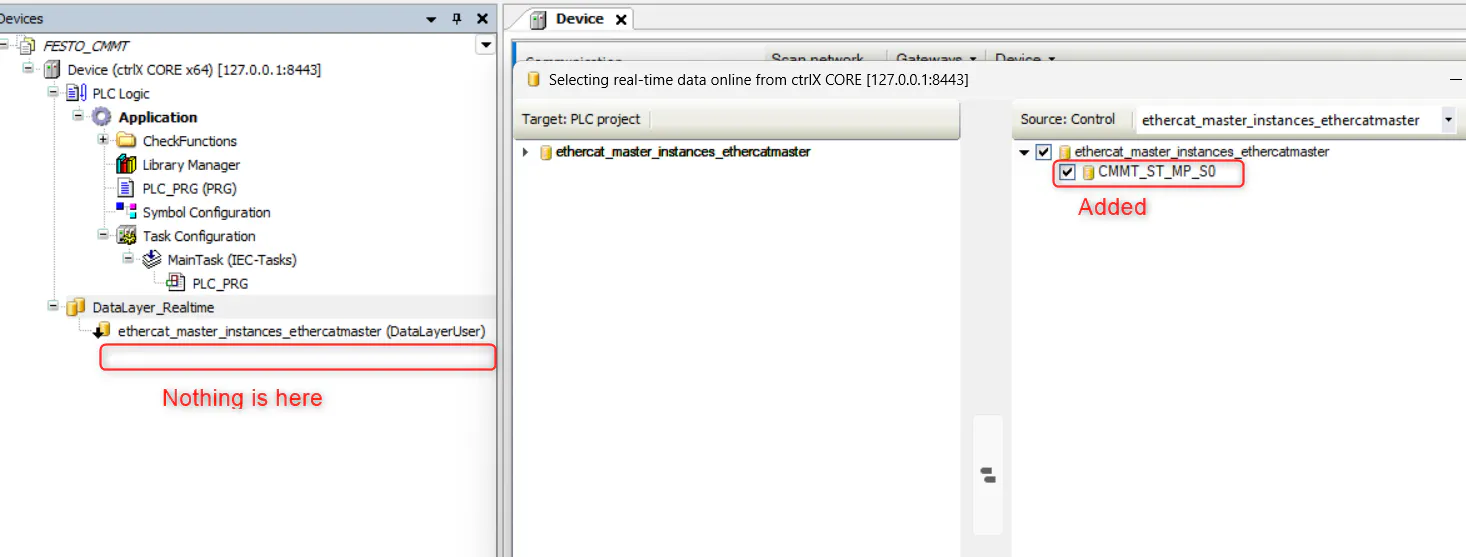Uncheck the CMMT_ST_MP_S0 checkbox
The image size is (1466, 557).
point(1067,172)
